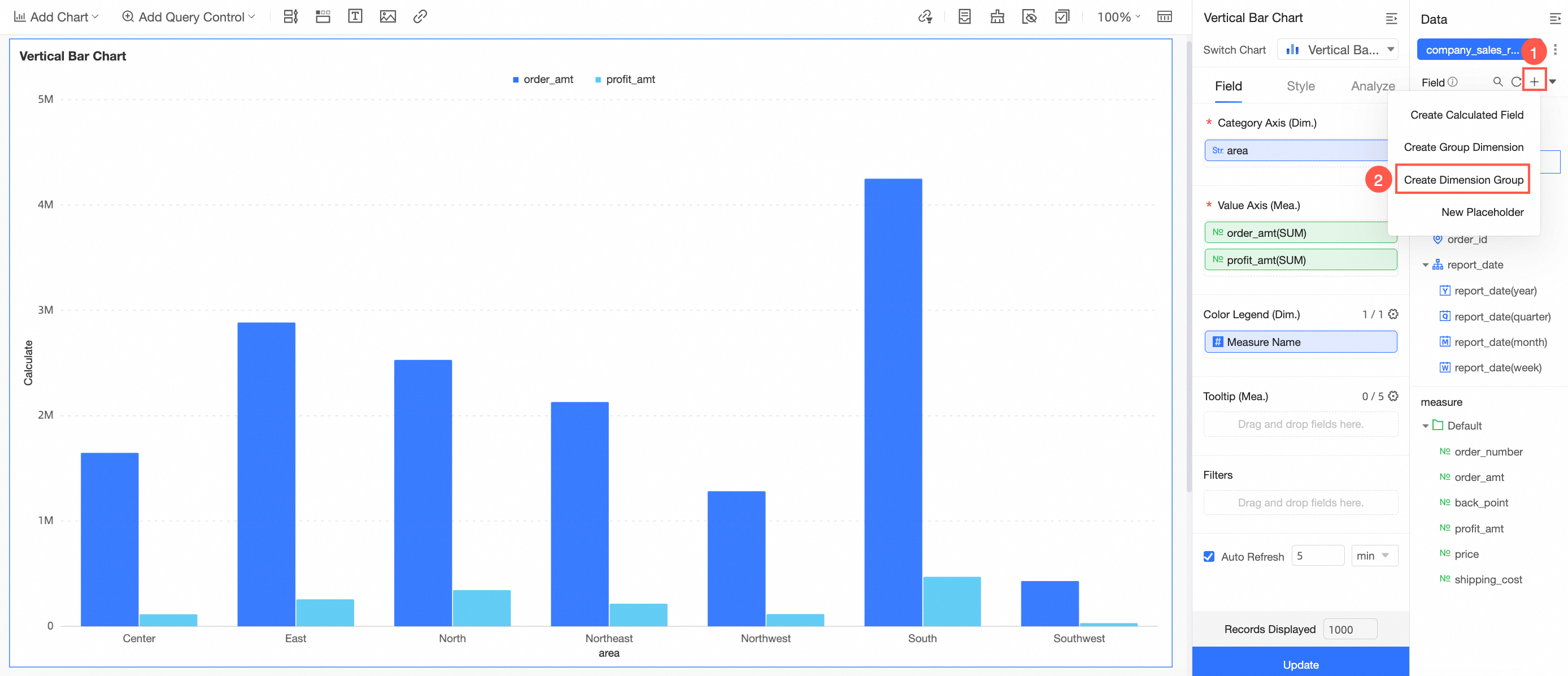Collapse the Vertical Bar Chart config panel
Image resolution: width=1568 pixels, height=676 pixels.
(x=1391, y=18)
